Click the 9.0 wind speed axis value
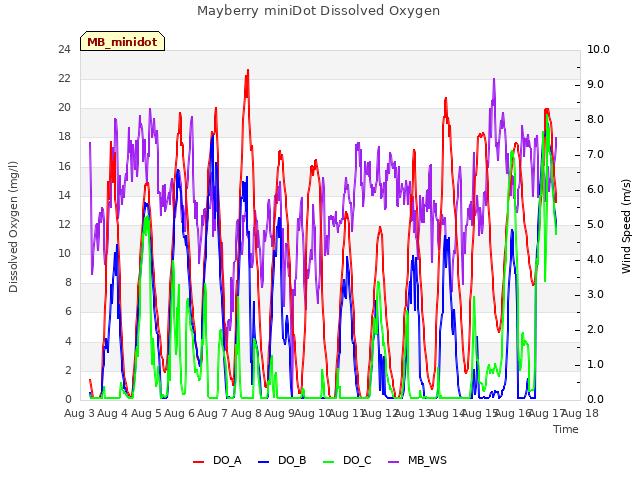The width and height of the screenshot is (640, 480). coord(595,84)
